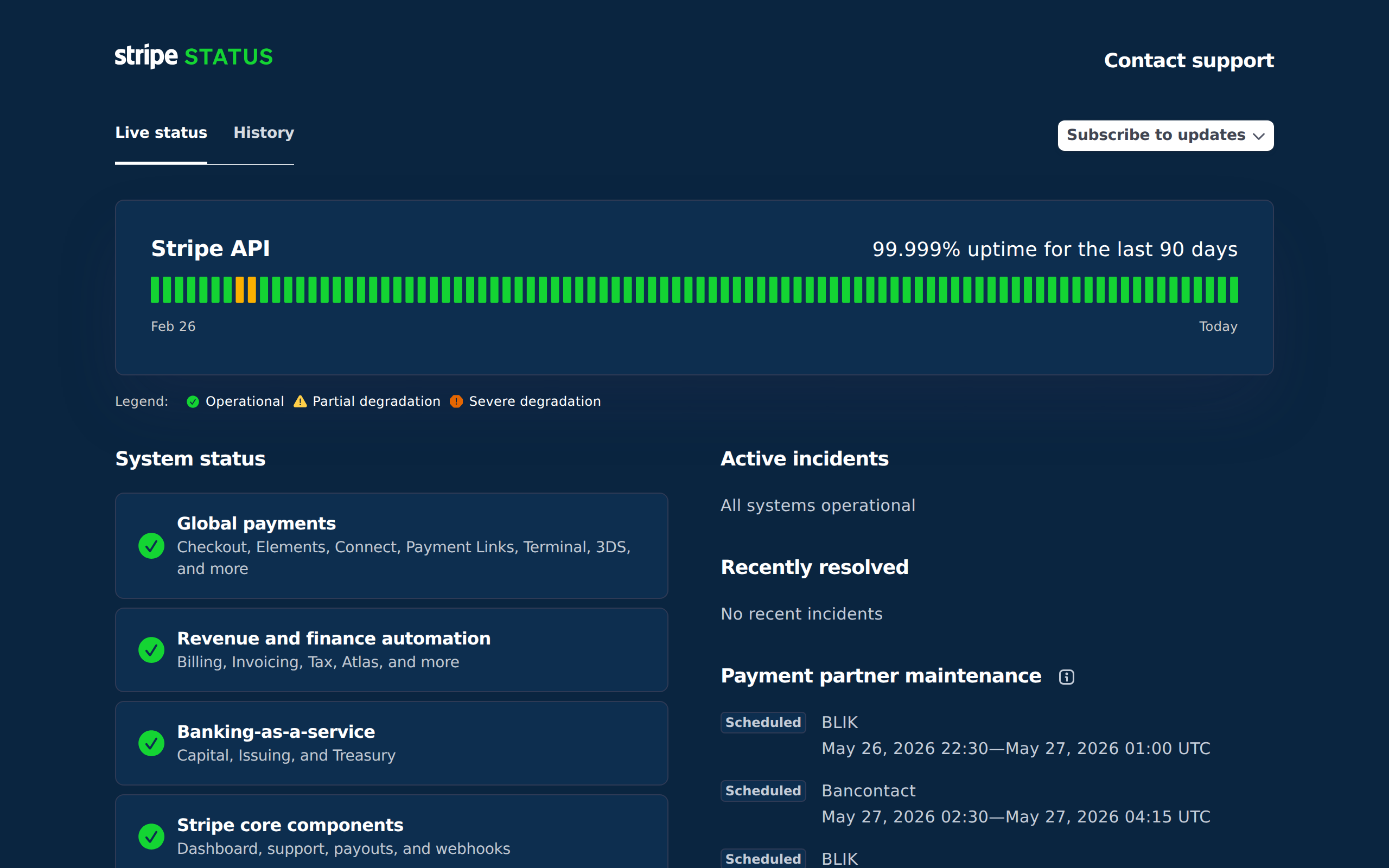Open the Global payments status card

(x=391, y=546)
